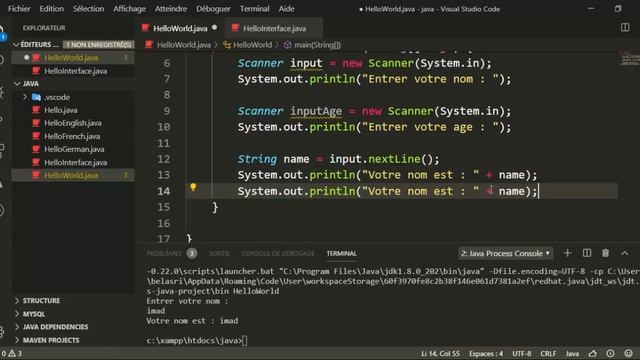Viewport: 640px width, 360px height.
Task: Open the Affichage menu
Action: (x=129, y=9)
